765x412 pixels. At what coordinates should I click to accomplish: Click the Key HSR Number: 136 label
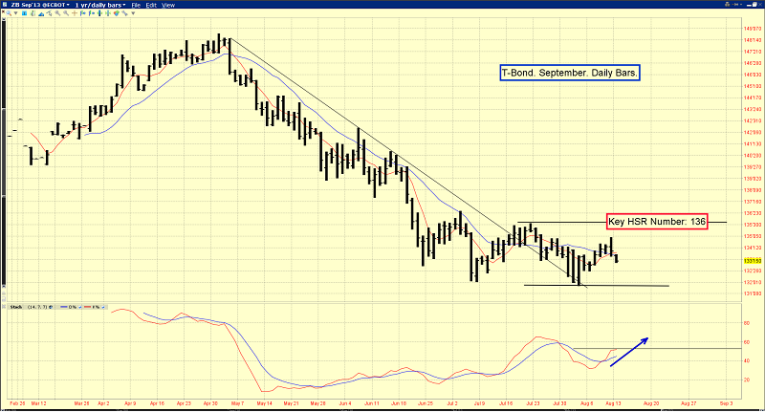[x=657, y=221]
